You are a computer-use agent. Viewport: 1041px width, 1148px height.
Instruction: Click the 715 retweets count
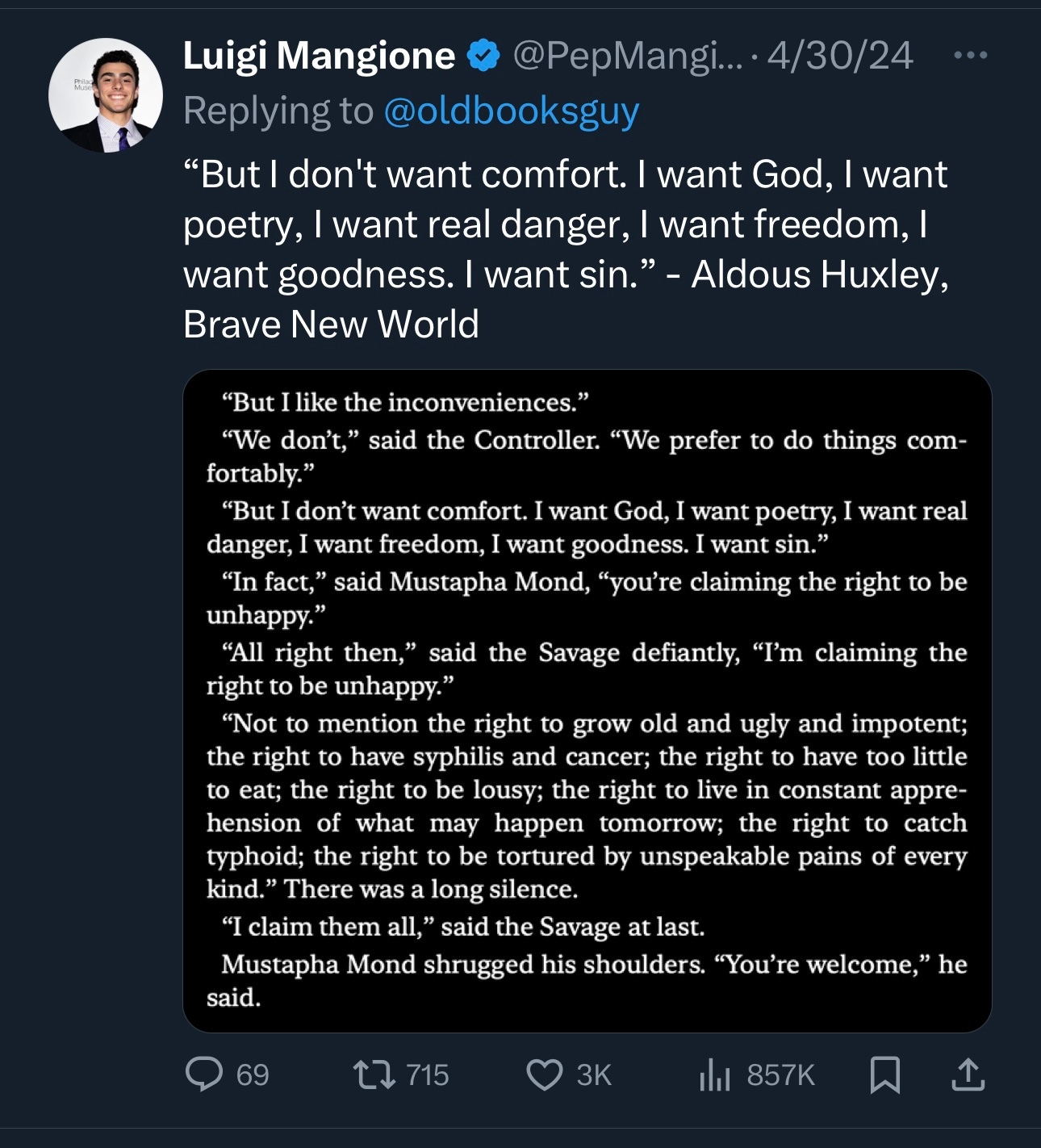428,1075
